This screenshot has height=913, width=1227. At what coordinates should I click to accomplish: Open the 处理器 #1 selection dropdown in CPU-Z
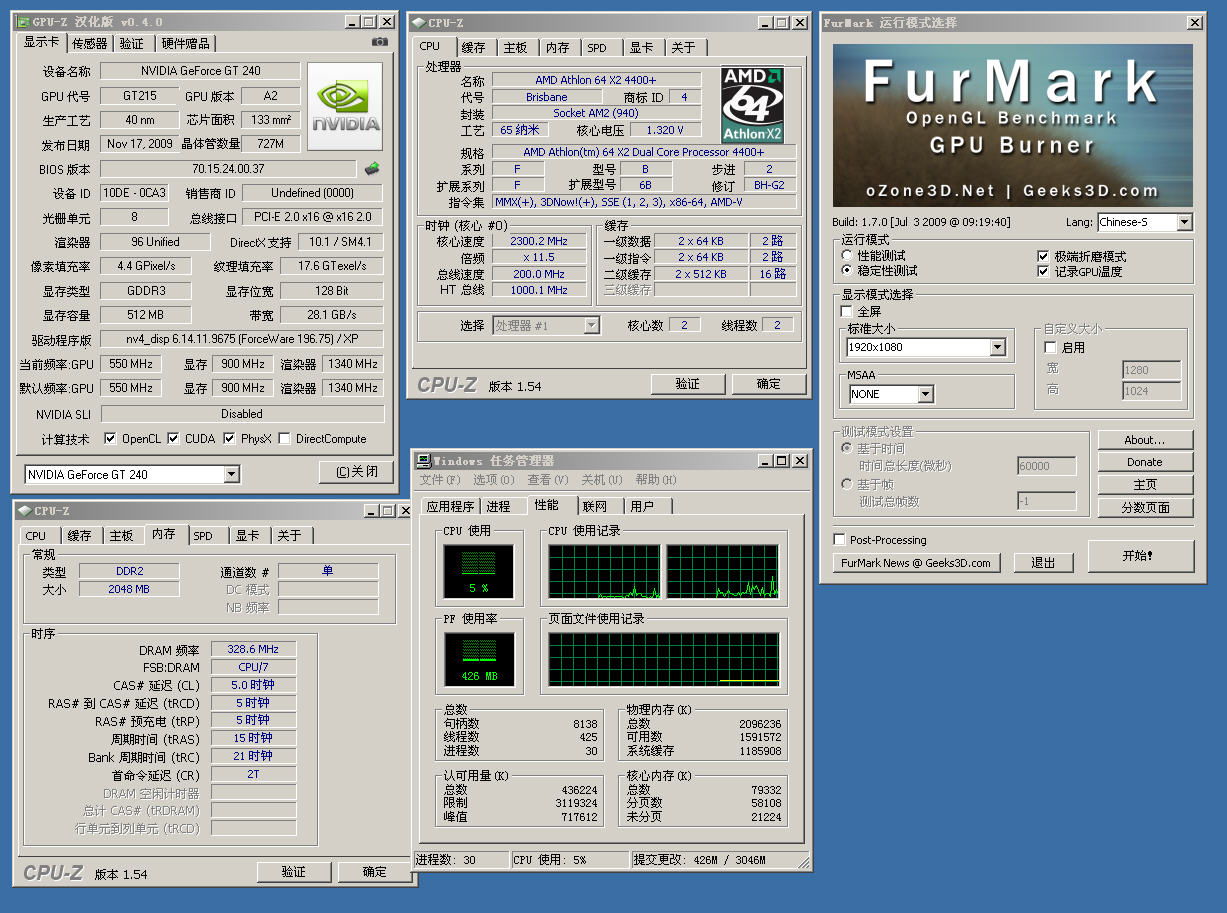[591, 325]
